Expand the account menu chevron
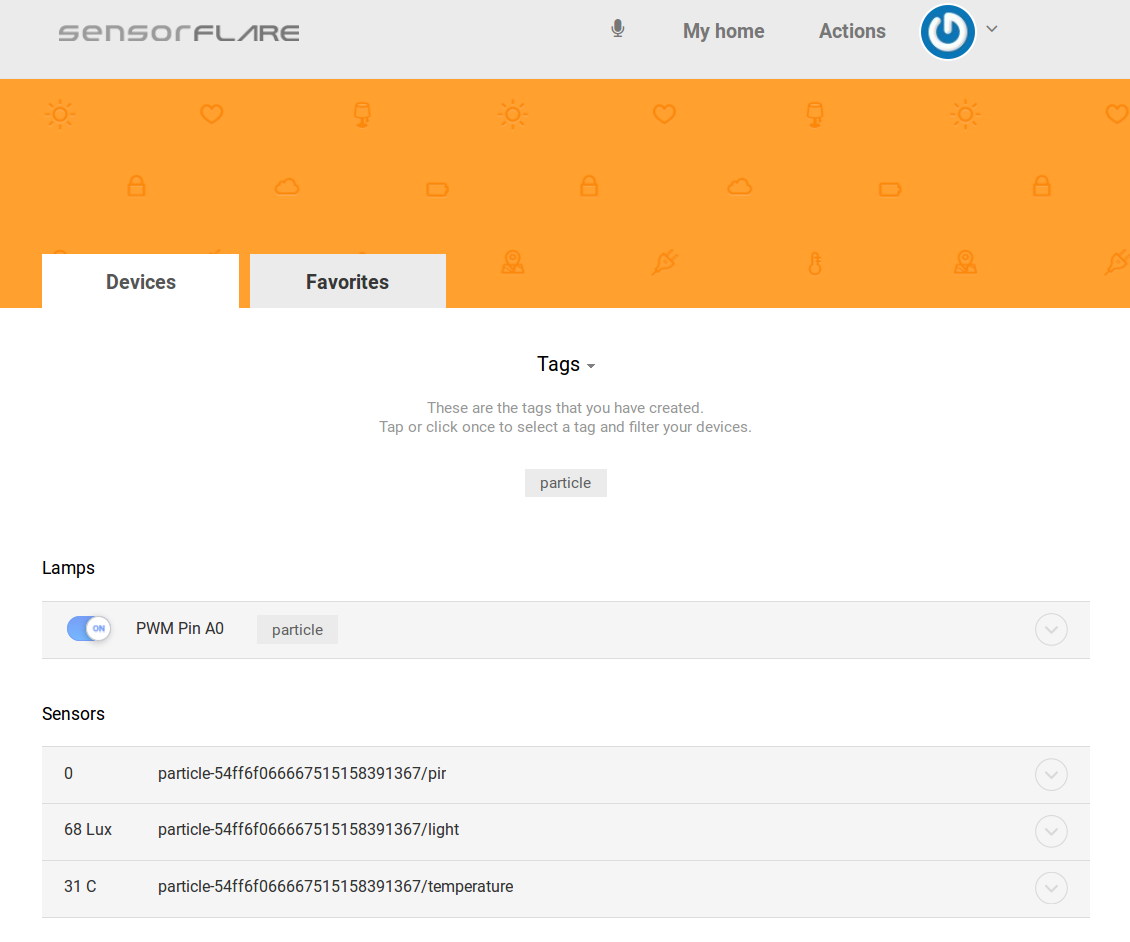The width and height of the screenshot is (1130, 942). point(991,30)
